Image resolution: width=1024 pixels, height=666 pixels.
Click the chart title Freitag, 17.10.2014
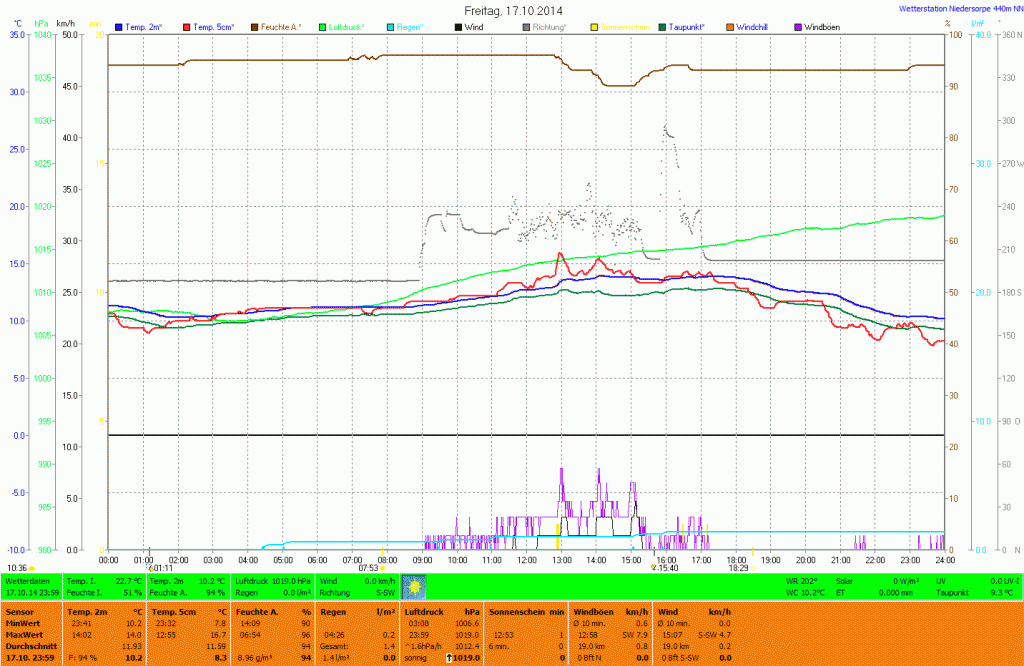[x=513, y=10]
